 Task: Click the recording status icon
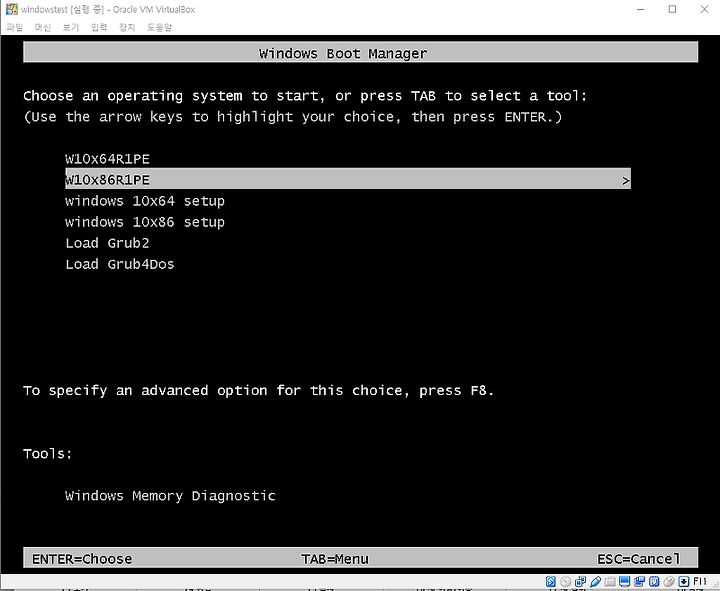pyautogui.click(x=639, y=581)
